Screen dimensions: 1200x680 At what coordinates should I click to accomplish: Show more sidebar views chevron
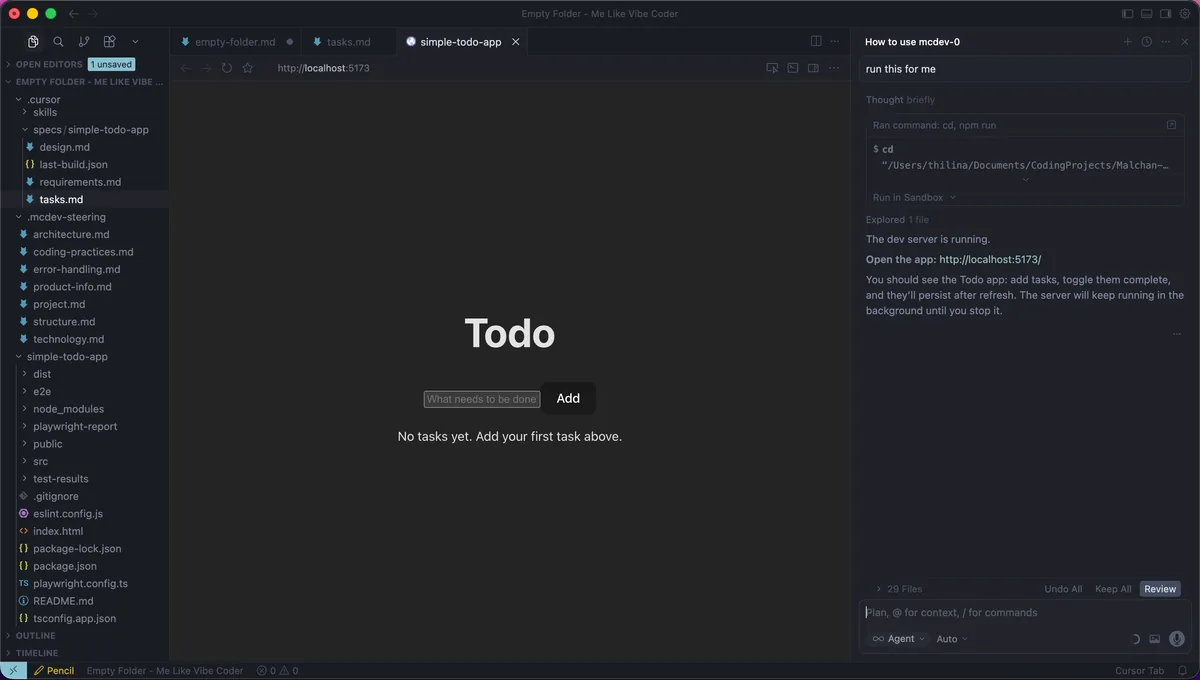135,42
